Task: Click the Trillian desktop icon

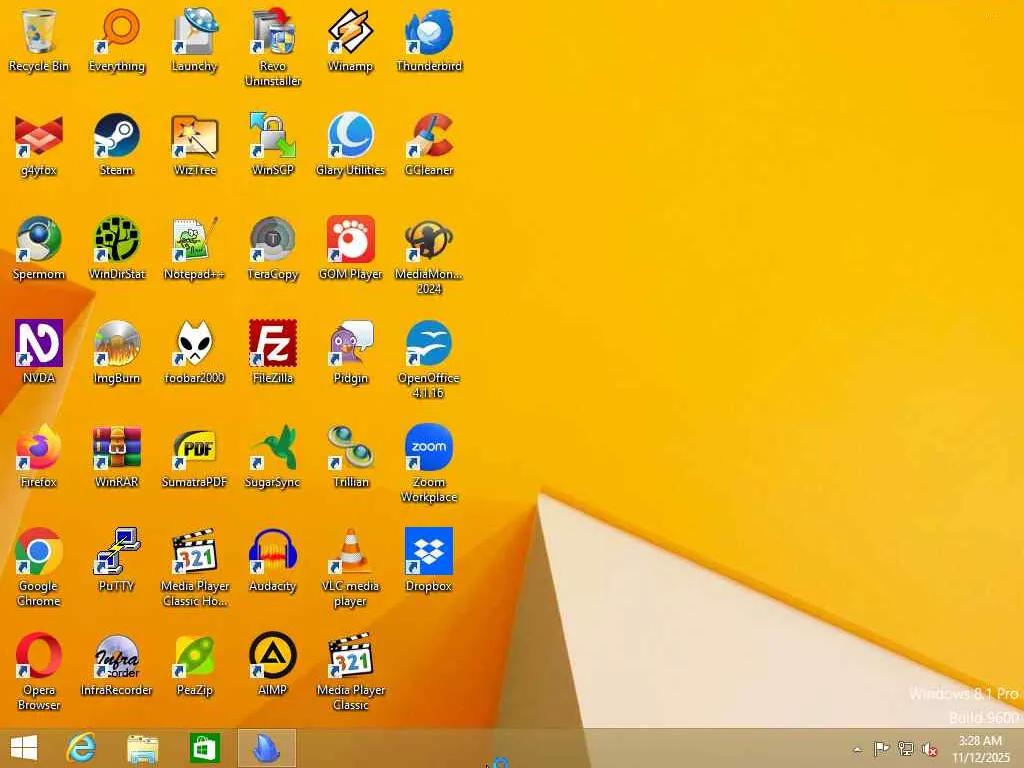Action: click(351, 456)
